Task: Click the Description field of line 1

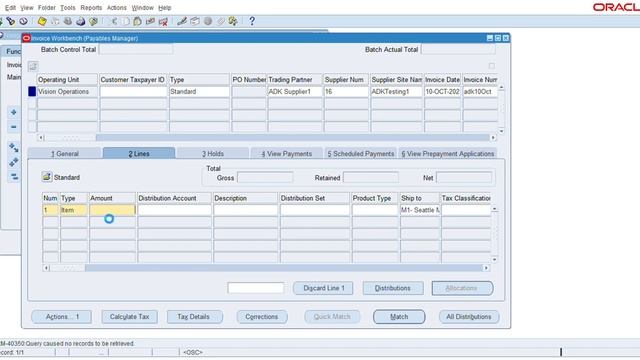Action: (x=245, y=210)
